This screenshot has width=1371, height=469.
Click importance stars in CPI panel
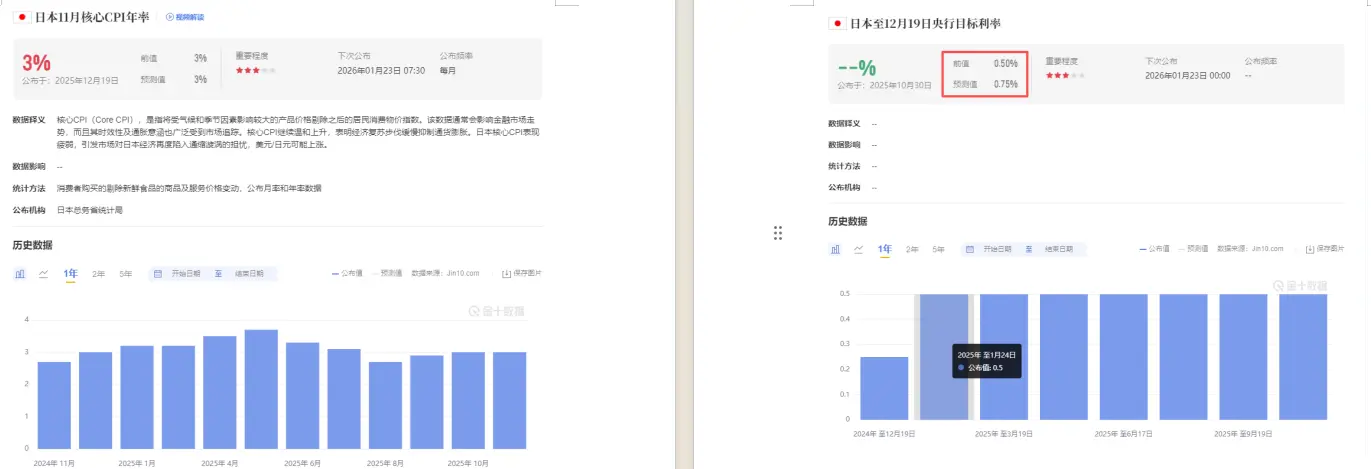[256, 71]
